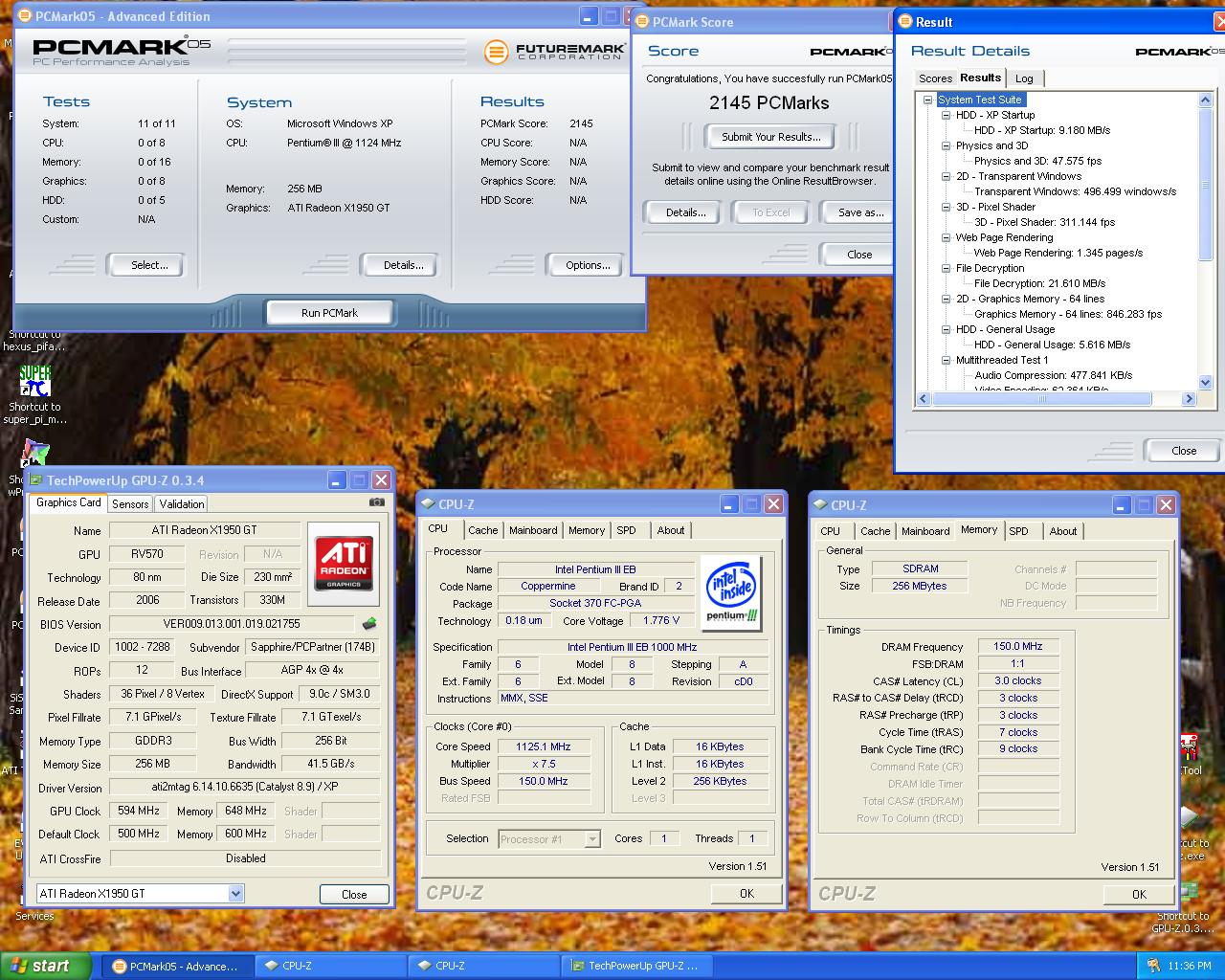Switch to TechPowerUp GPU-Z taskbar button
This screenshot has width=1225, height=980.
637,966
